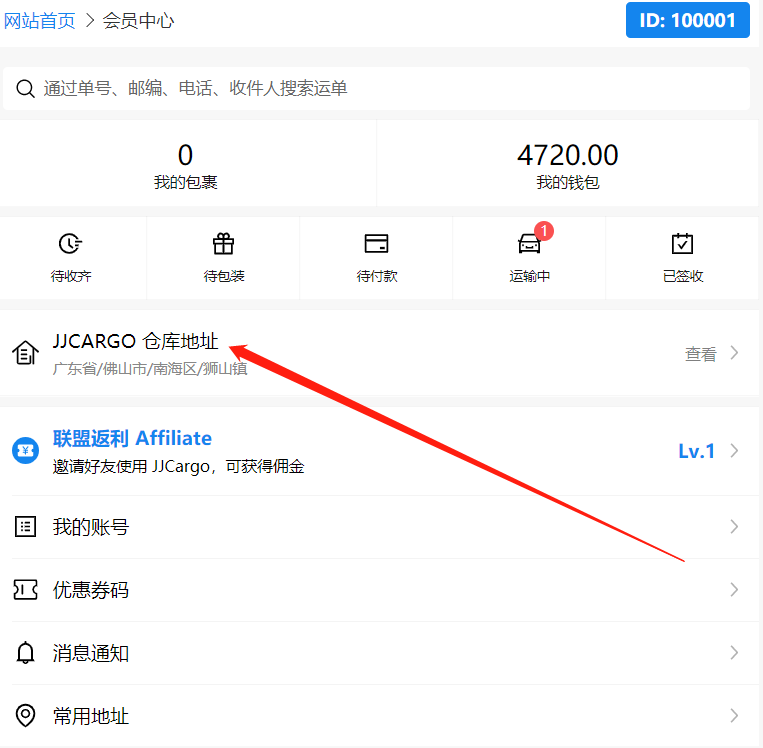Image resolution: width=763 pixels, height=748 pixels.
Task: Click the 联盟返利 coupon badge icon
Action: (x=25, y=451)
